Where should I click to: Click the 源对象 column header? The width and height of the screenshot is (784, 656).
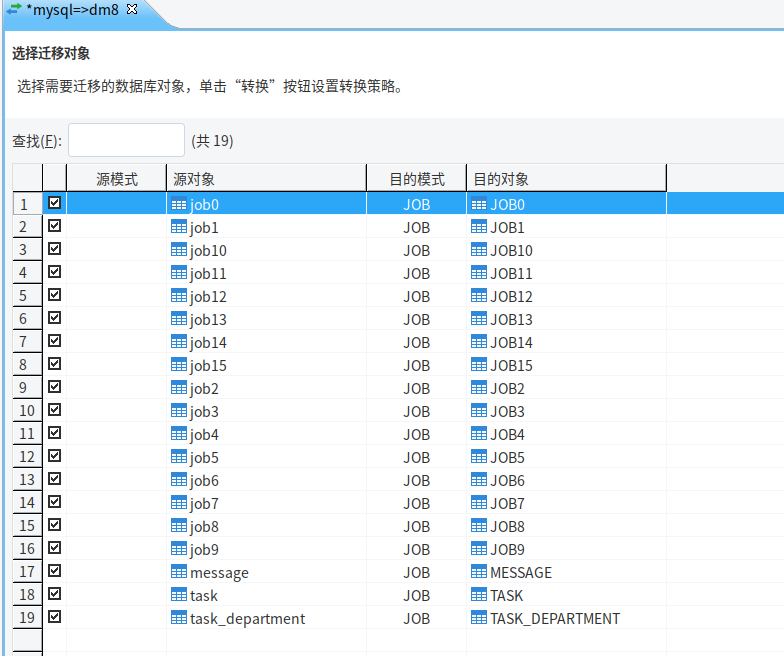coord(266,178)
